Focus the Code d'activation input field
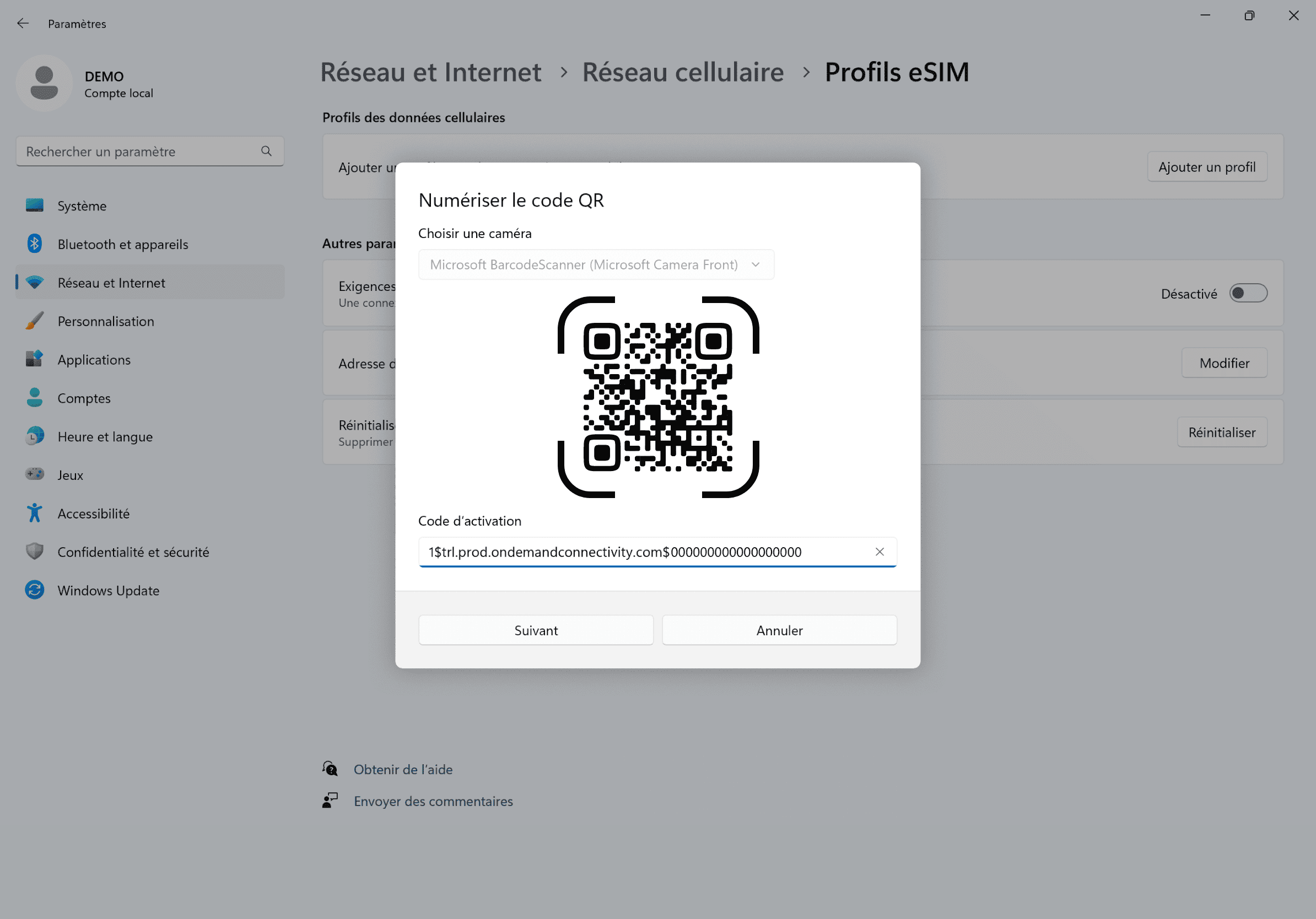 (657, 552)
